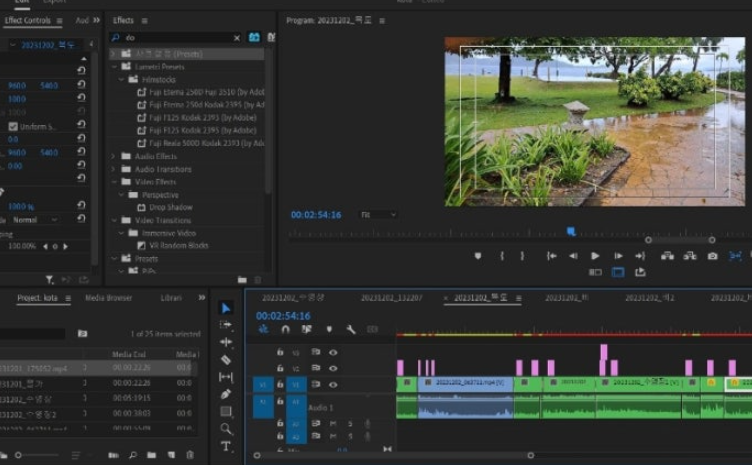
Task: Select the Razor tool in the toolbar
Action: coord(226,360)
